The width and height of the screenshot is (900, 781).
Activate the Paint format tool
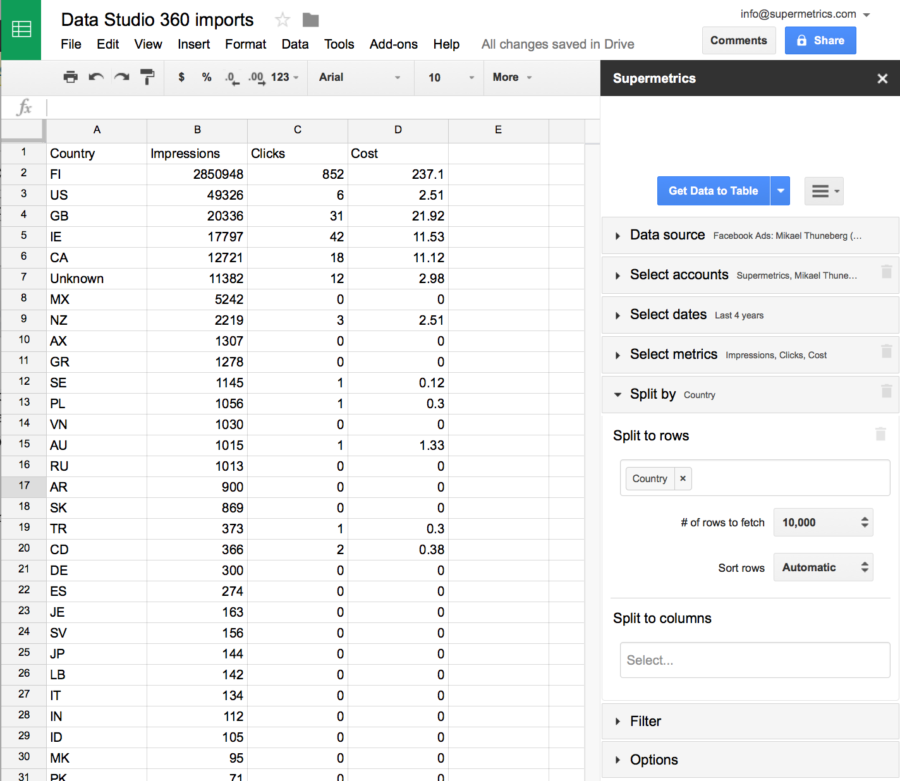click(x=148, y=77)
